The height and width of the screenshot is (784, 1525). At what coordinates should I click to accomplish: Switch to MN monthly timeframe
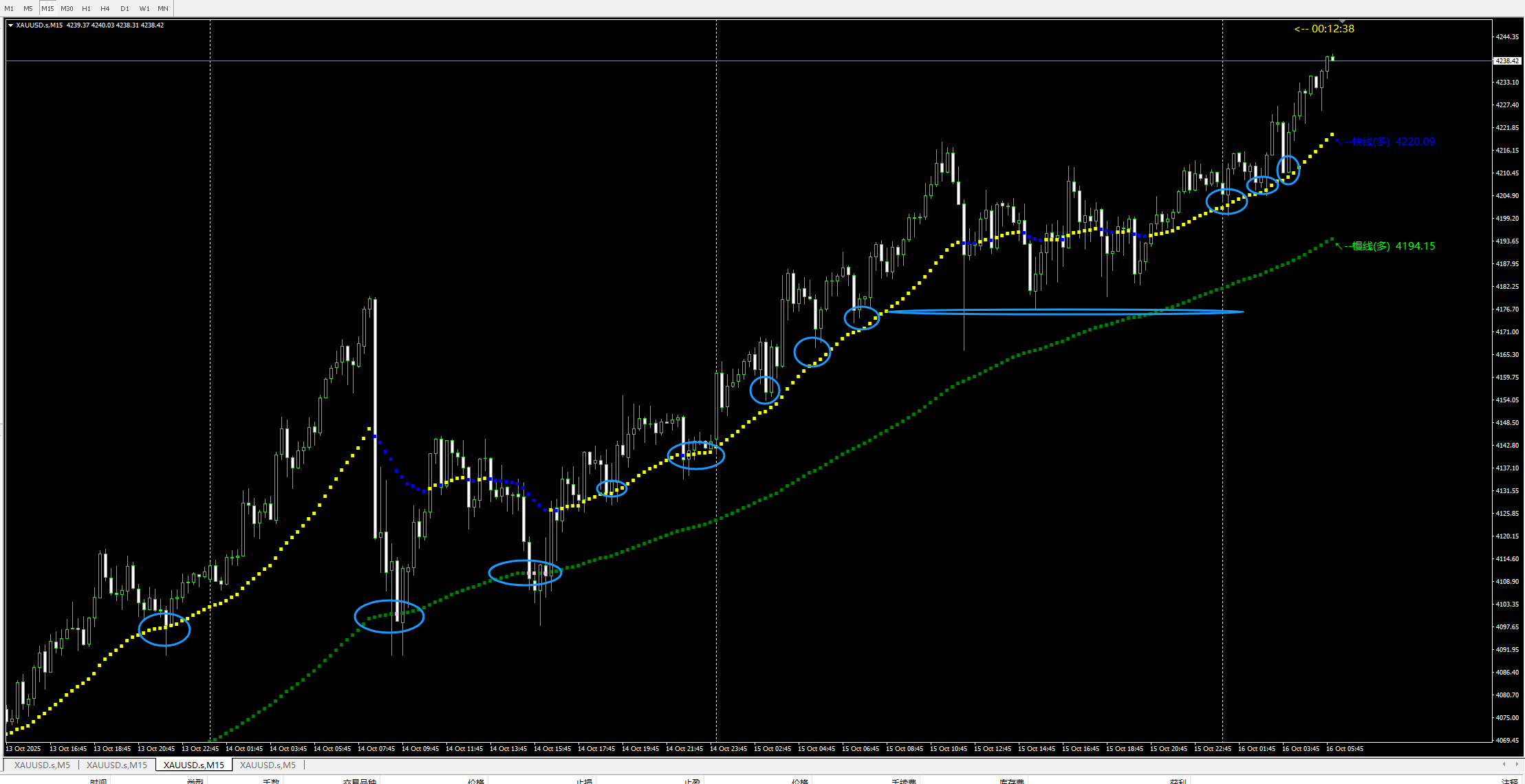click(x=163, y=8)
